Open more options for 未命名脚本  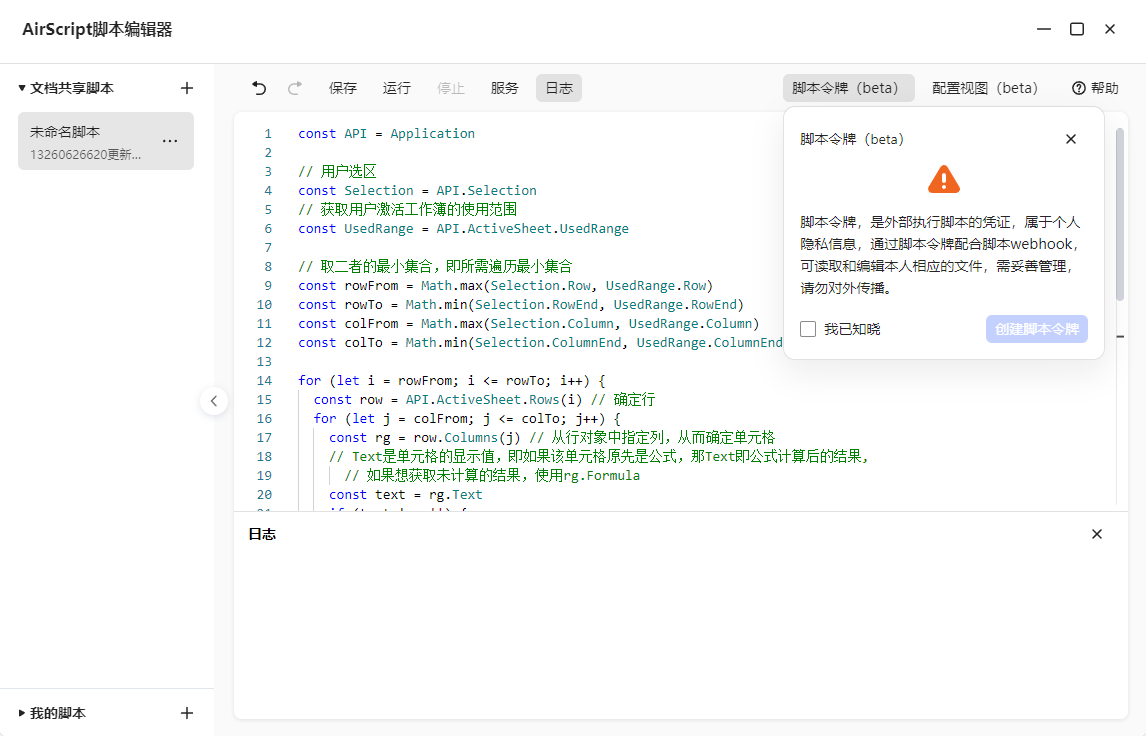[x=170, y=141]
